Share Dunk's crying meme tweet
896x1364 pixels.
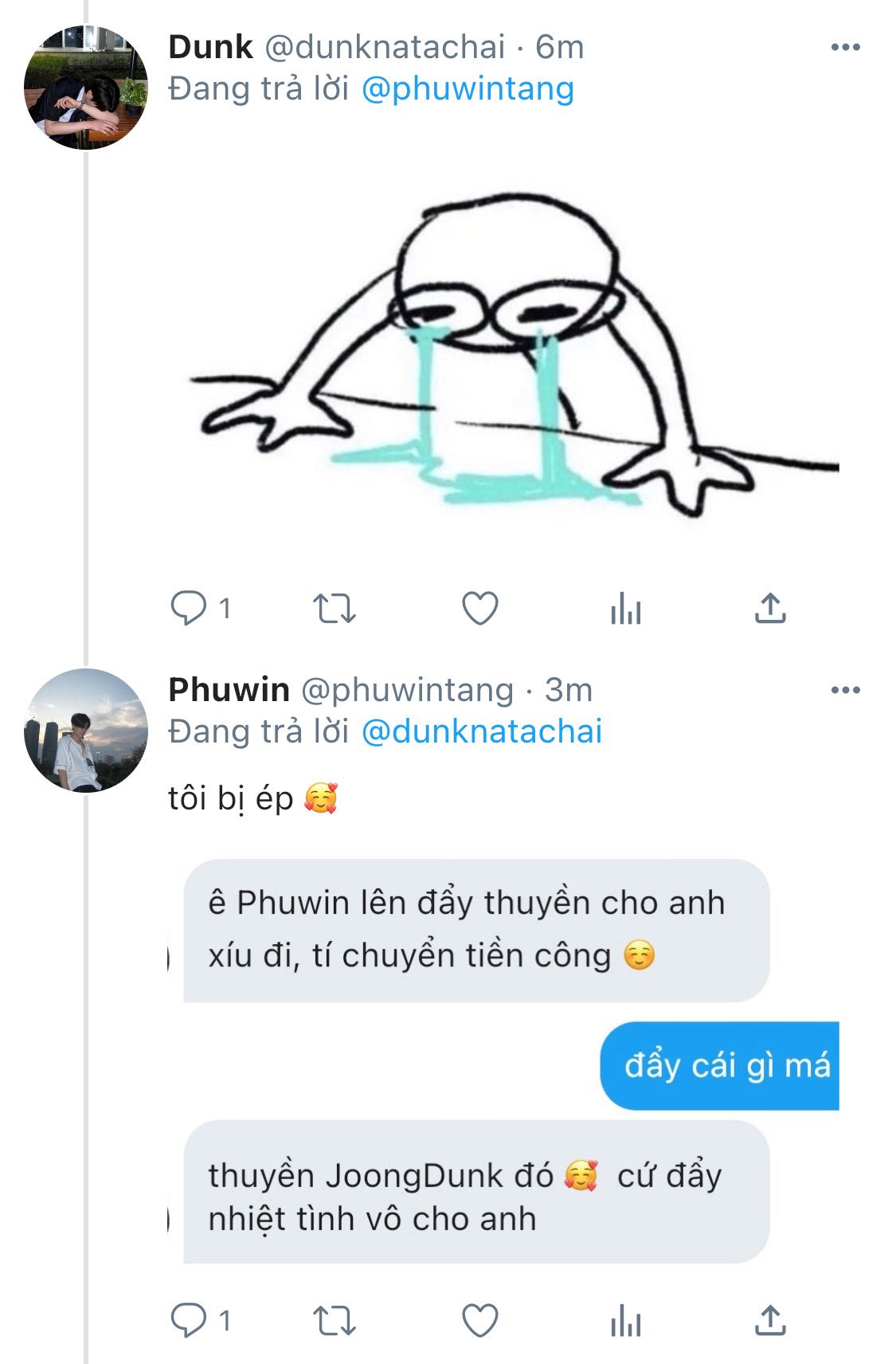pyautogui.click(x=770, y=609)
